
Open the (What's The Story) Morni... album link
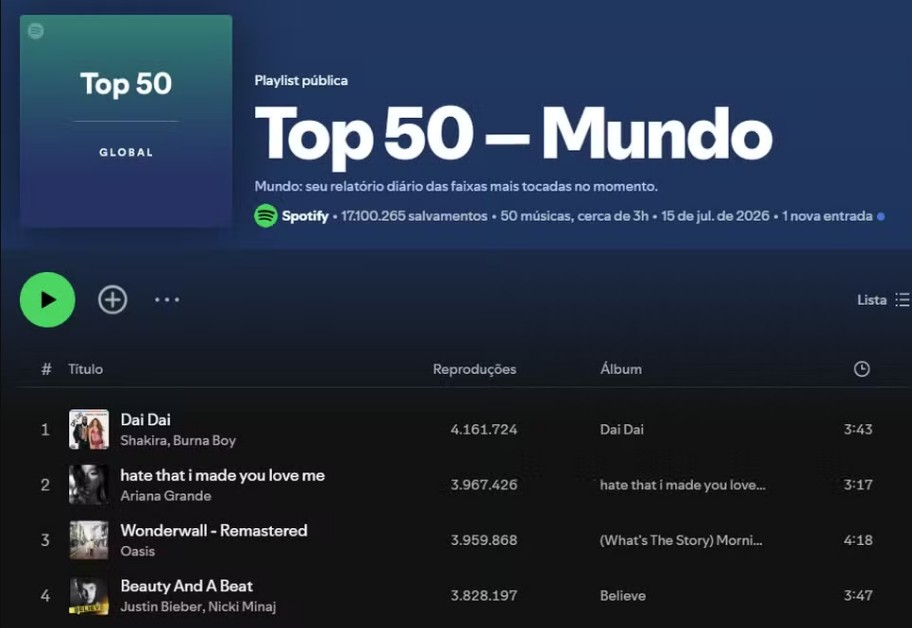click(681, 540)
